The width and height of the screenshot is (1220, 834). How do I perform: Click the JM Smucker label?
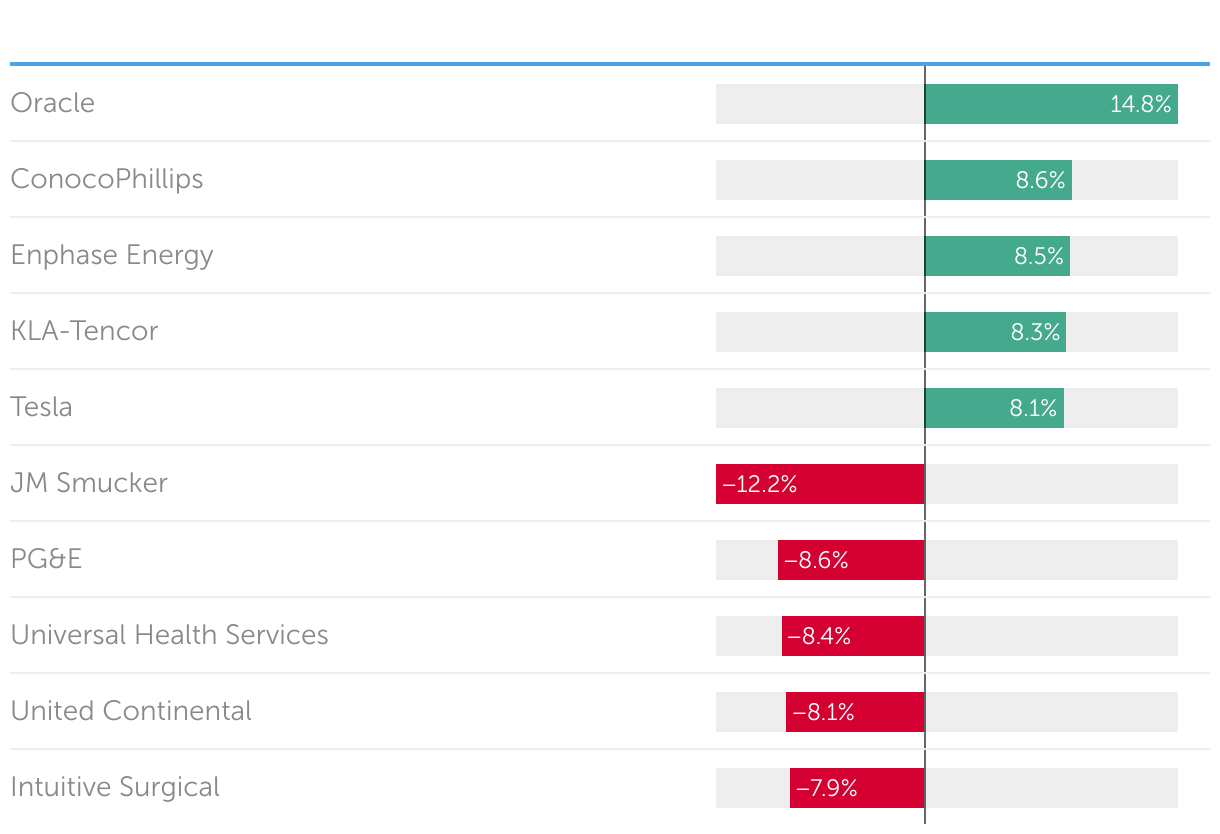pos(89,483)
